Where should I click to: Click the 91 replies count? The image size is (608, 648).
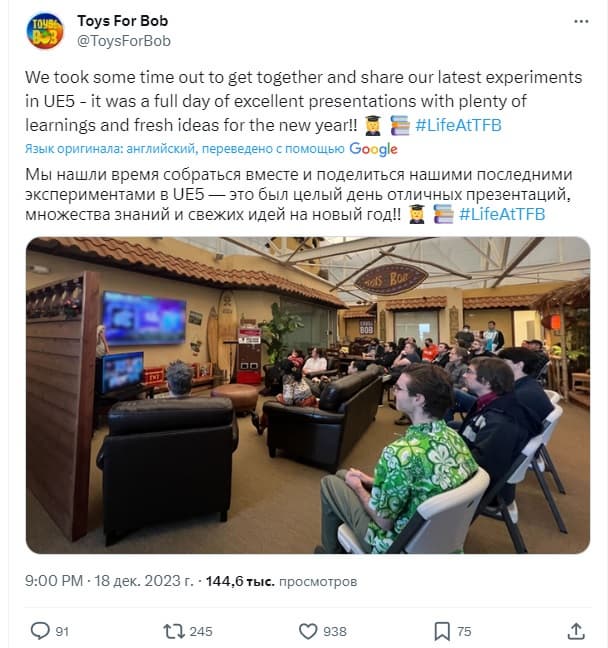coord(62,631)
